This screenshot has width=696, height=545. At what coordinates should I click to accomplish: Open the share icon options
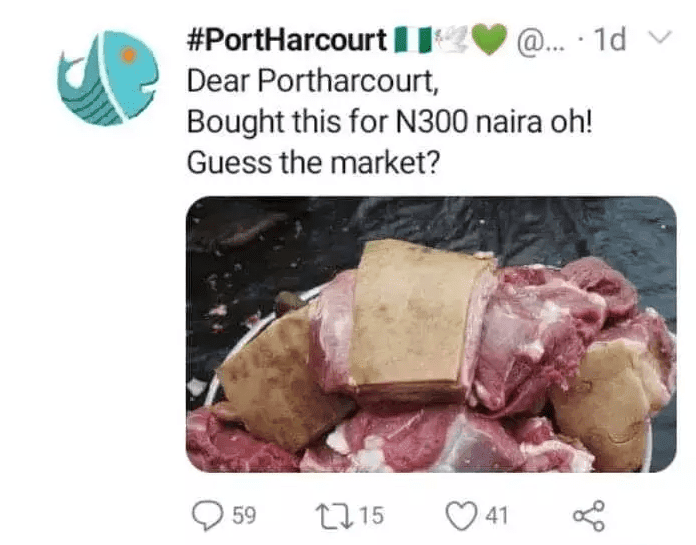click(x=589, y=516)
